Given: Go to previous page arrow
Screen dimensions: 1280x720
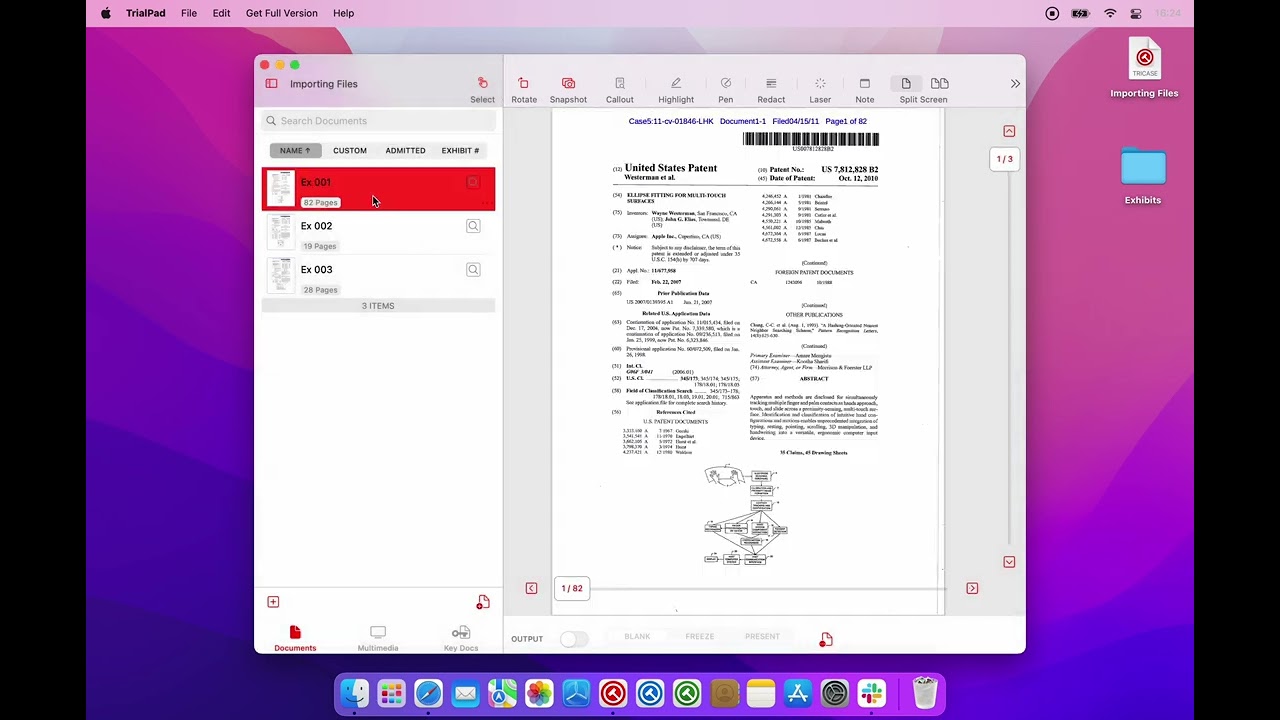Looking at the screenshot, I should (x=531, y=588).
